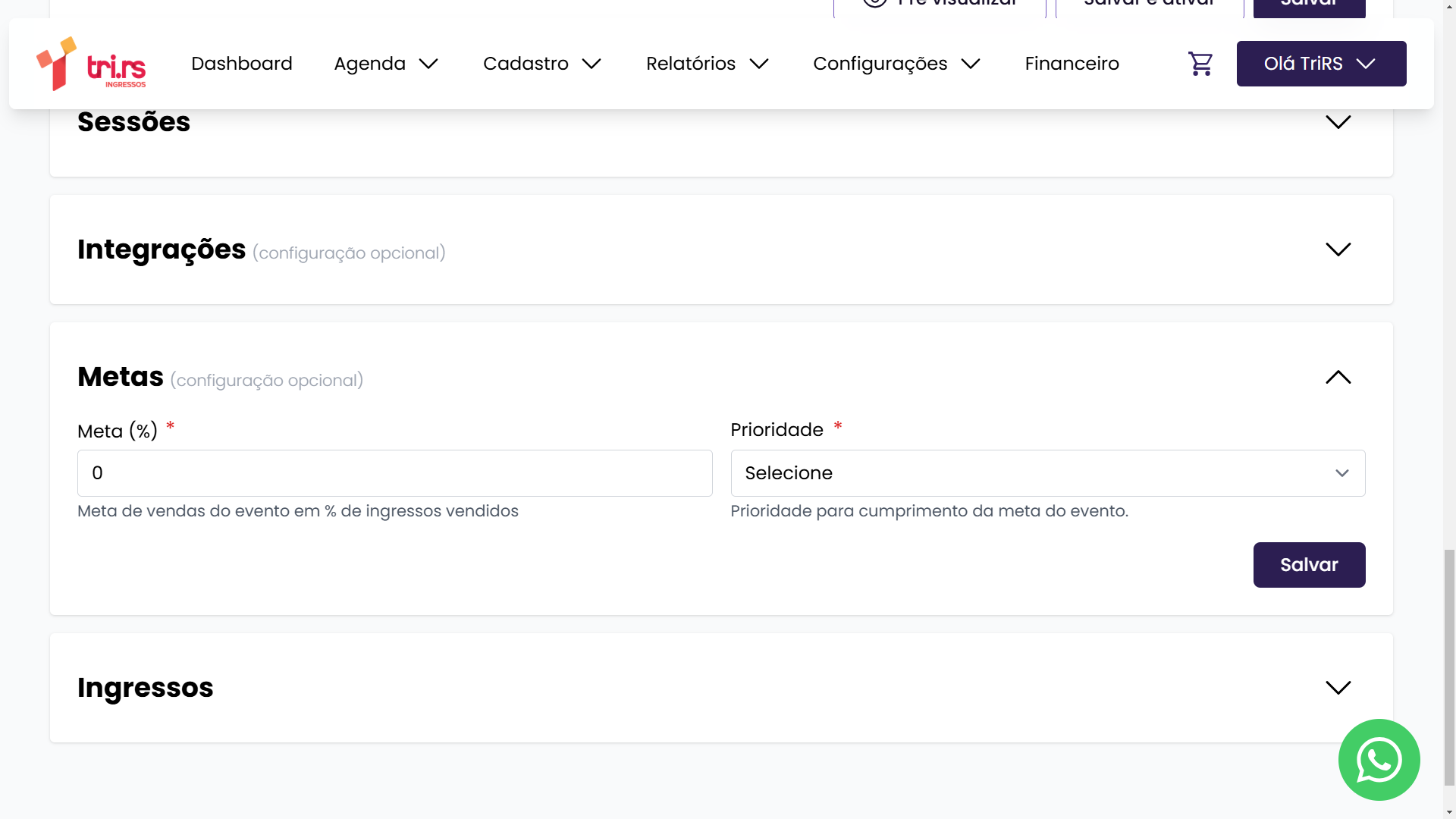Image resolution: width=1456 pixels, height=819 pixels.
Task: Open the Relatórios menu
Action: click(707, 64)
